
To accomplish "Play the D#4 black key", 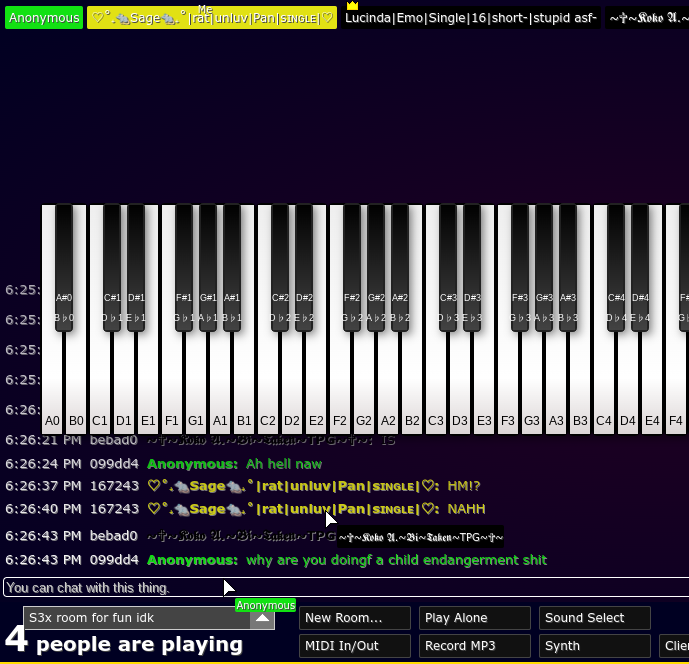I will [640, 268].
